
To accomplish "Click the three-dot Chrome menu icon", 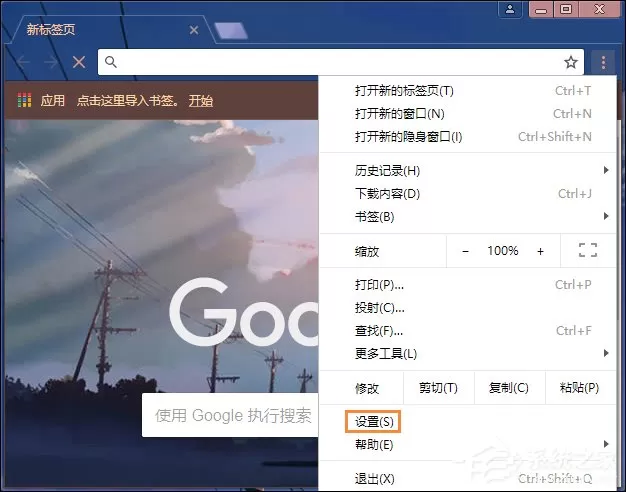I will tap(603, 62).
